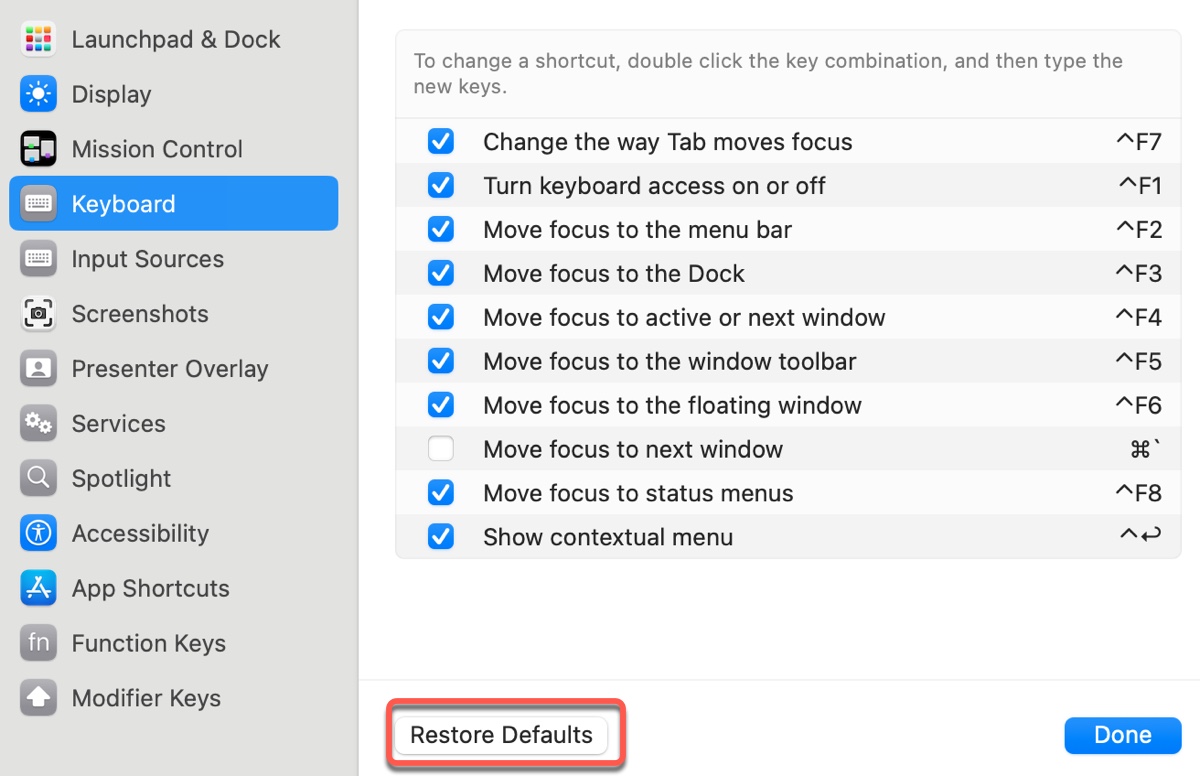Disable Show contextual menu checkbox

(x=441, y=537)
